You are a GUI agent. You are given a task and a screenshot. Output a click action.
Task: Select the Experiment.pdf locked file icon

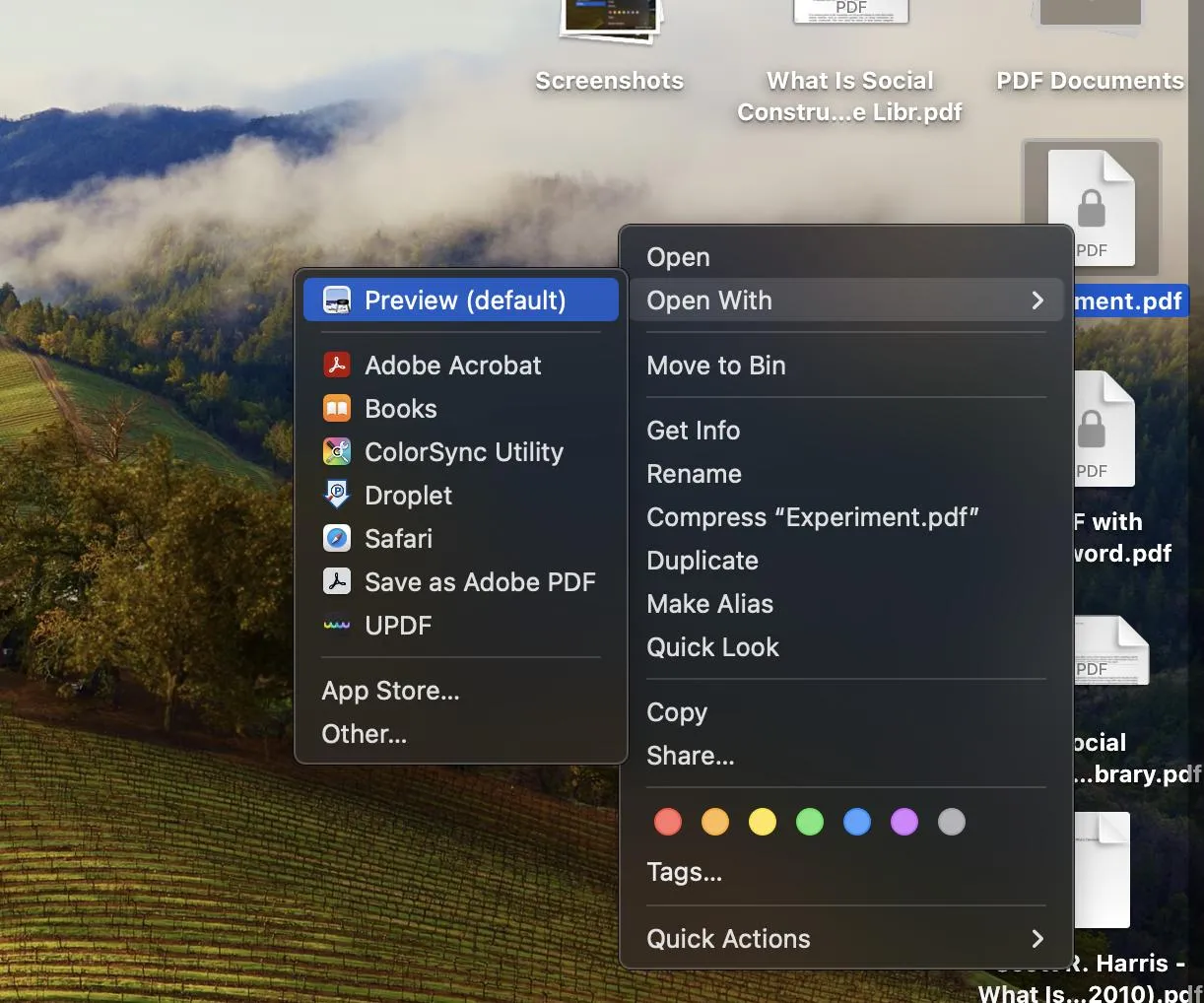1092,209
